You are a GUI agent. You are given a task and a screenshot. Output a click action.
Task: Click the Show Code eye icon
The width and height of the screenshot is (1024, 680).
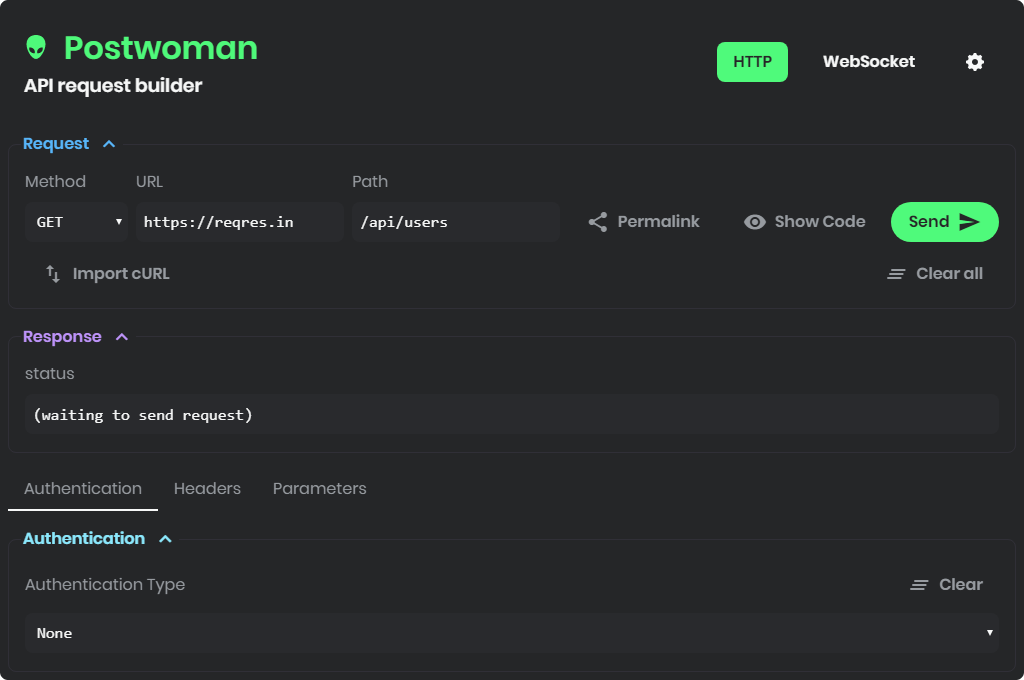click(754, 221)
